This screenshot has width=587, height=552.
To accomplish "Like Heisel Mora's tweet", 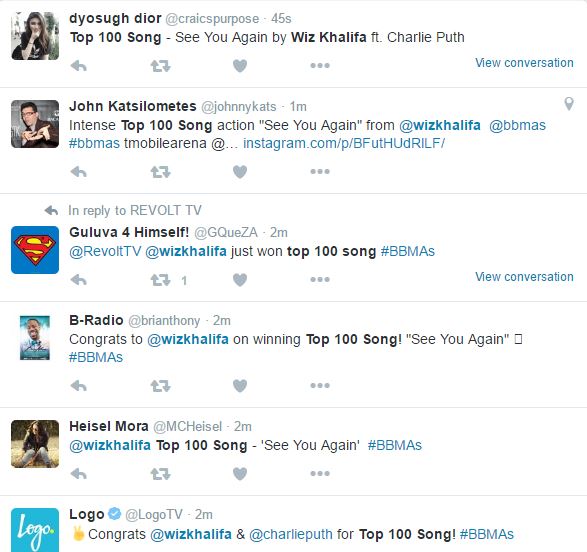I will 240,474.
